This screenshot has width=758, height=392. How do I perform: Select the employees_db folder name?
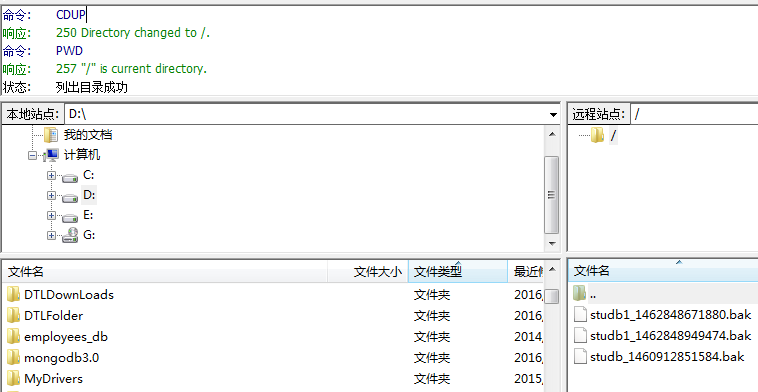[66, 337]
